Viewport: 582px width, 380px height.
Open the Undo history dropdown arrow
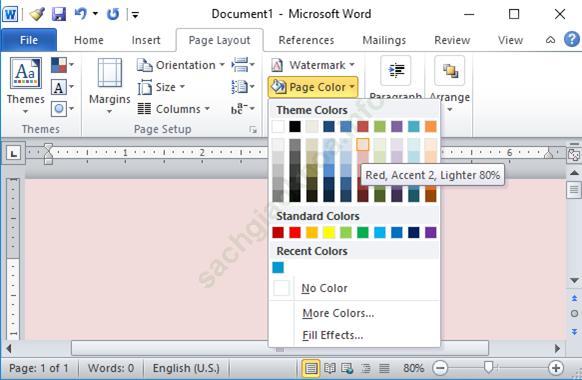pos(95,14)
